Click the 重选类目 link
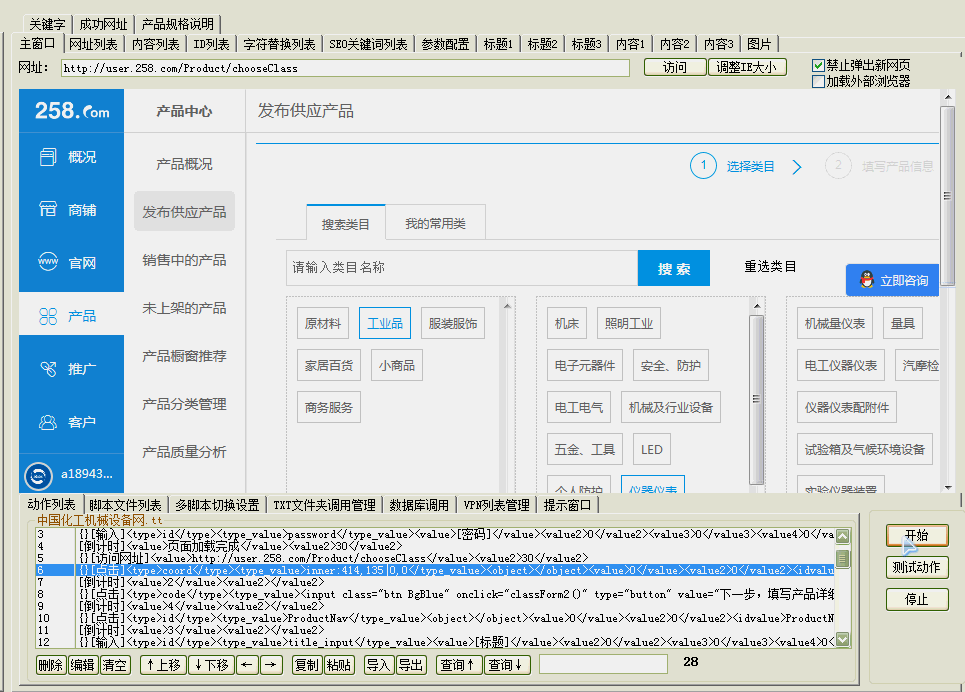Viewport: 965px width, 692px height. (770, 267)
